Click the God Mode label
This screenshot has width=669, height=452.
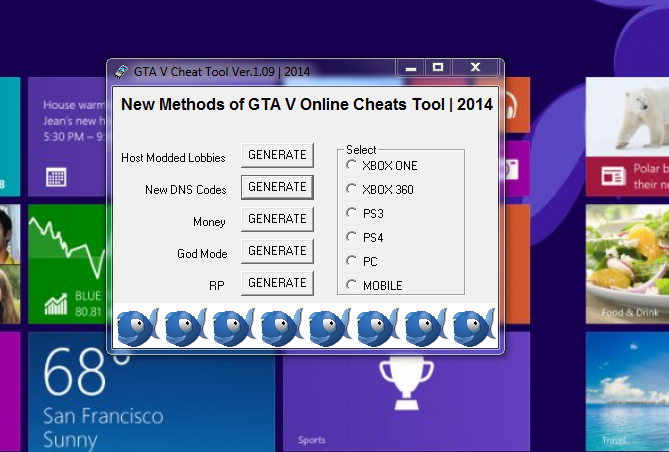tap(202, 254)
